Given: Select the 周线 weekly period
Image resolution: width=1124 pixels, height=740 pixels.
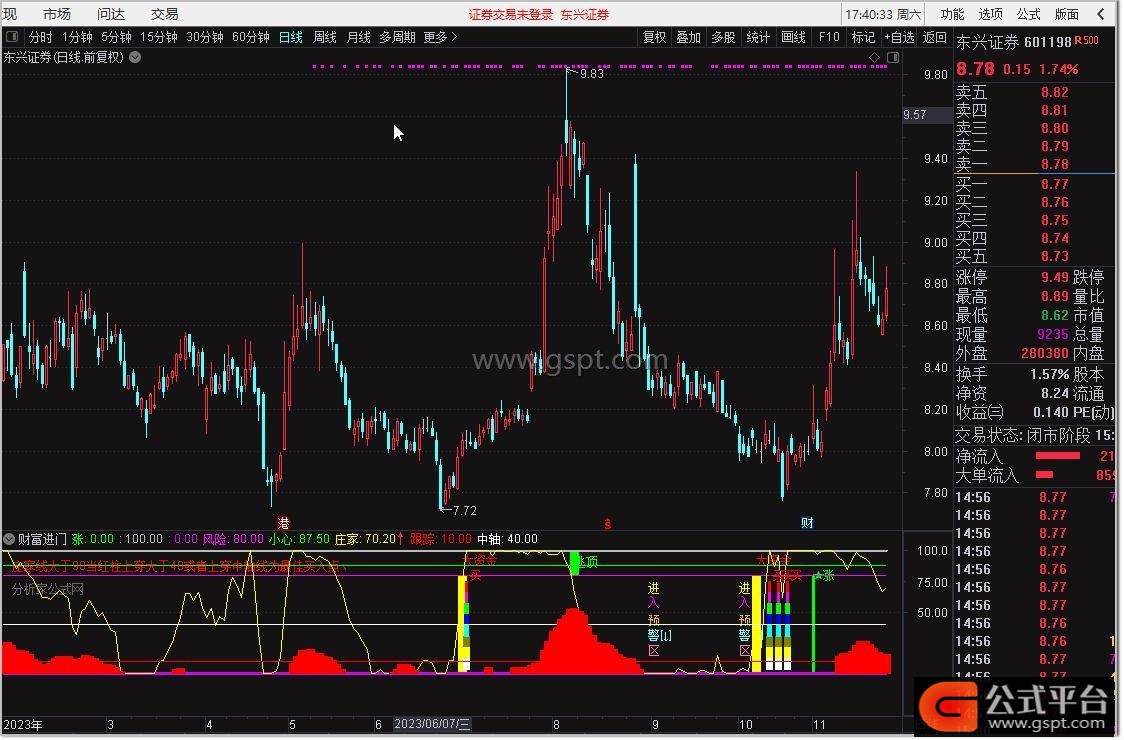Looking at the screenshot, I should click(325, 37).
